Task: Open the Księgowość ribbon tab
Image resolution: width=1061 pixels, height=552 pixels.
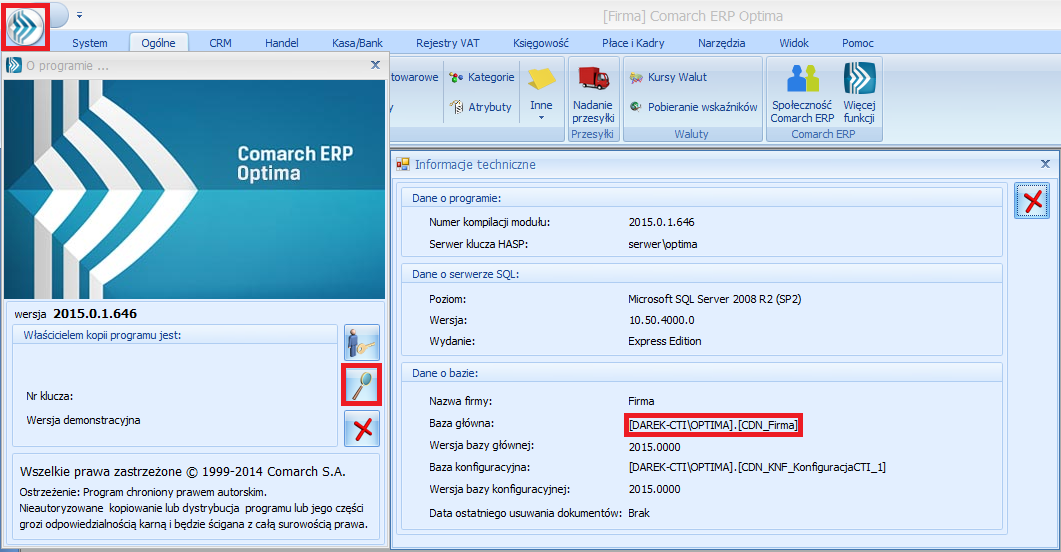Action: [x=541, y=43]
